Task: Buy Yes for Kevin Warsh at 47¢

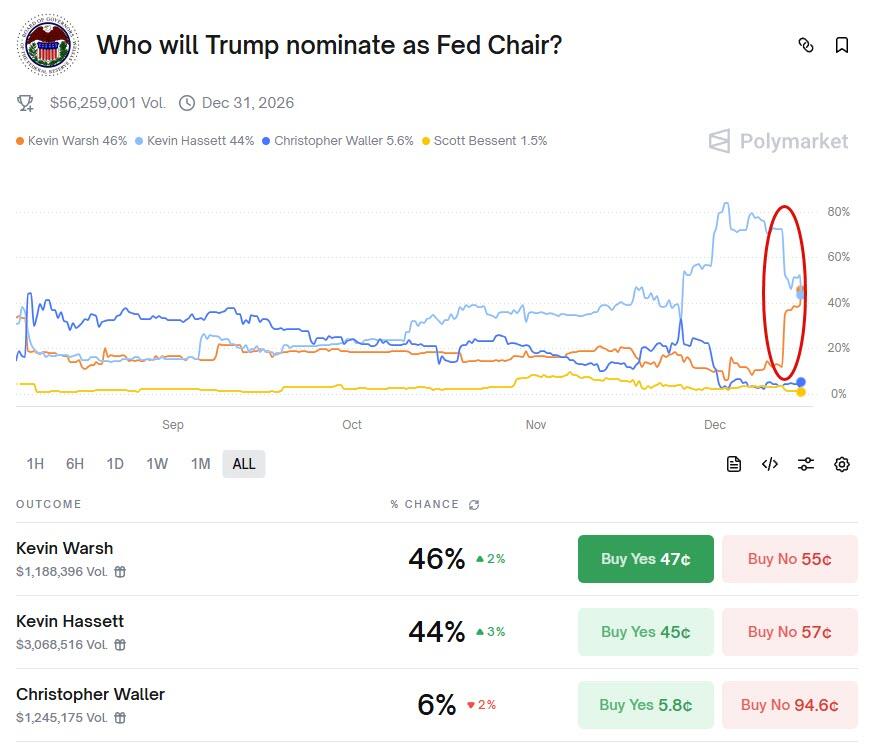Action: click(x=645, y=559)
